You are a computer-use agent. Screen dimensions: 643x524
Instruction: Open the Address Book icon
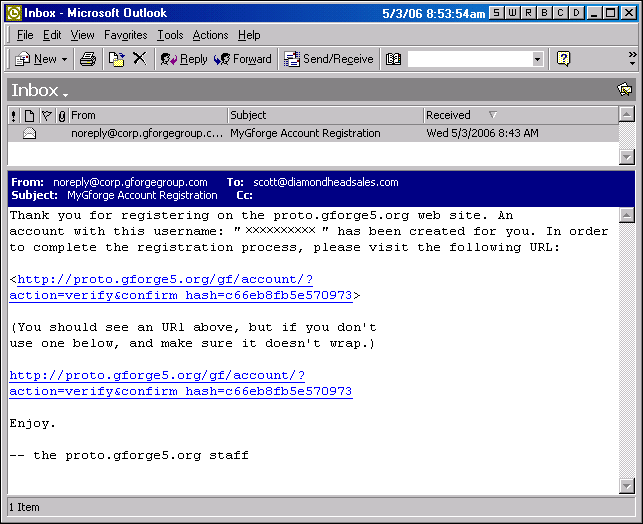[x=393, y=59]
